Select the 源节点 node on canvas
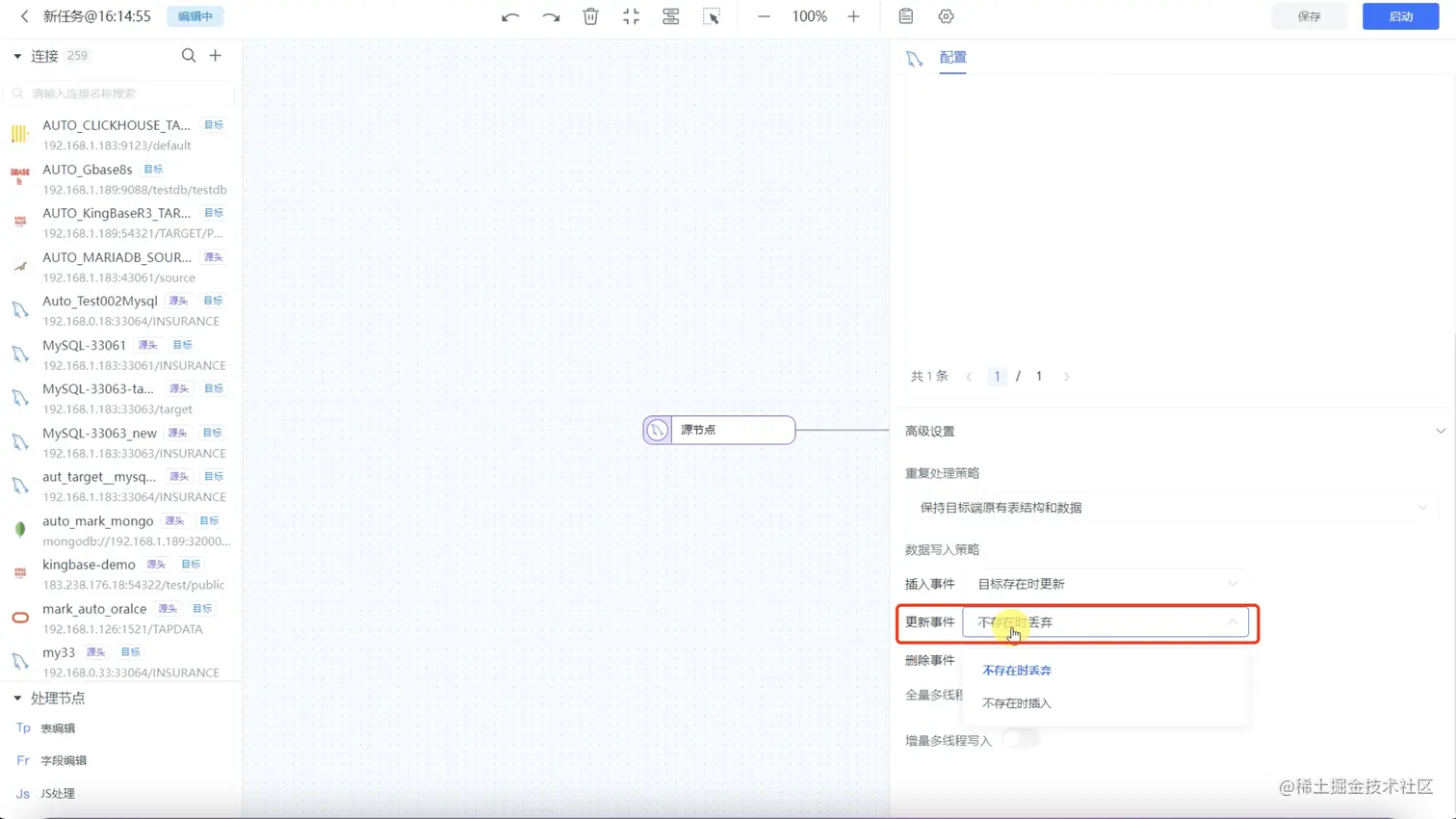 coord(719,430)
